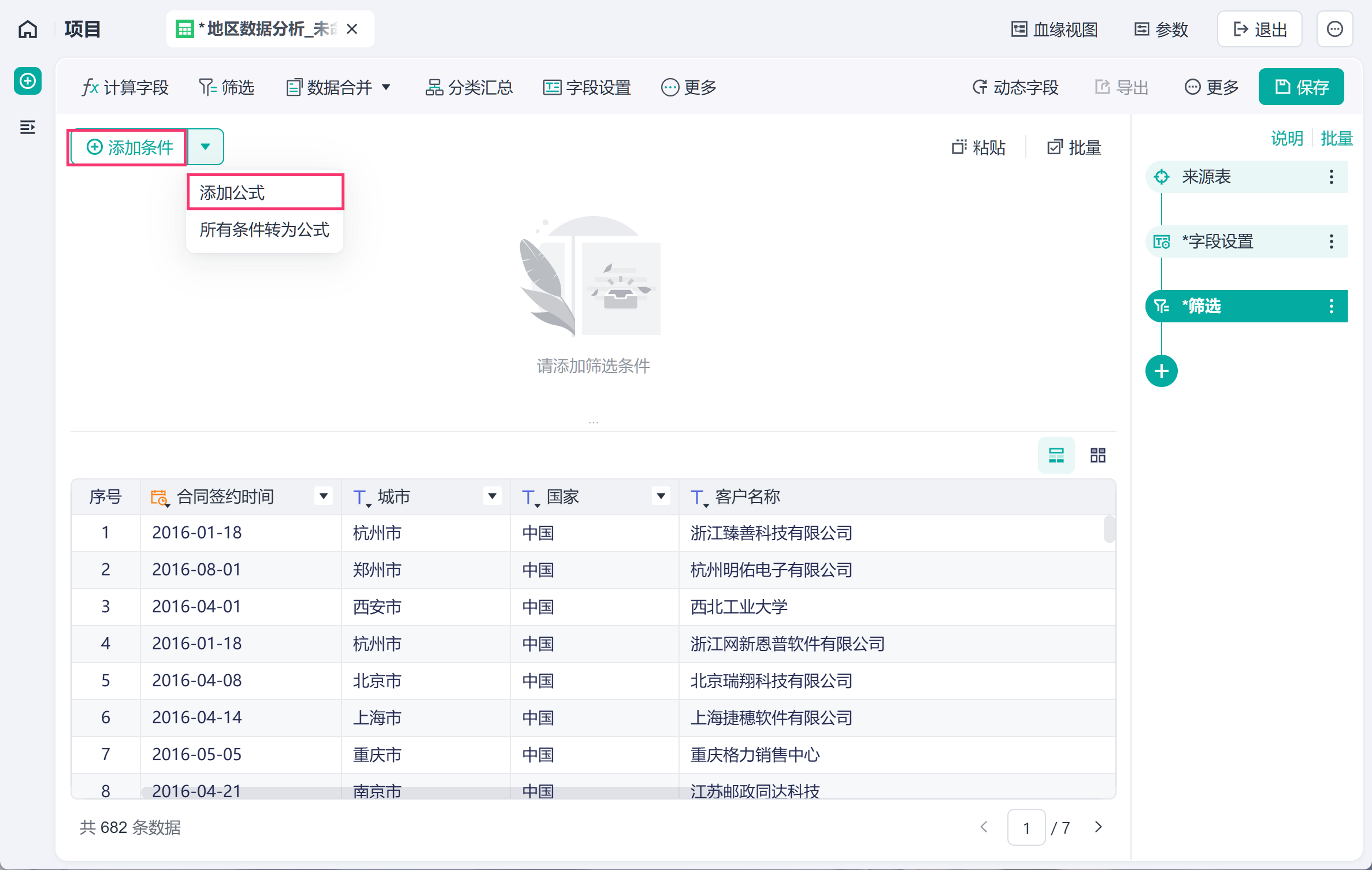Click 动态字段 dynamic field
This screenshot has width=1372, height=870.
pos(1015,87)
